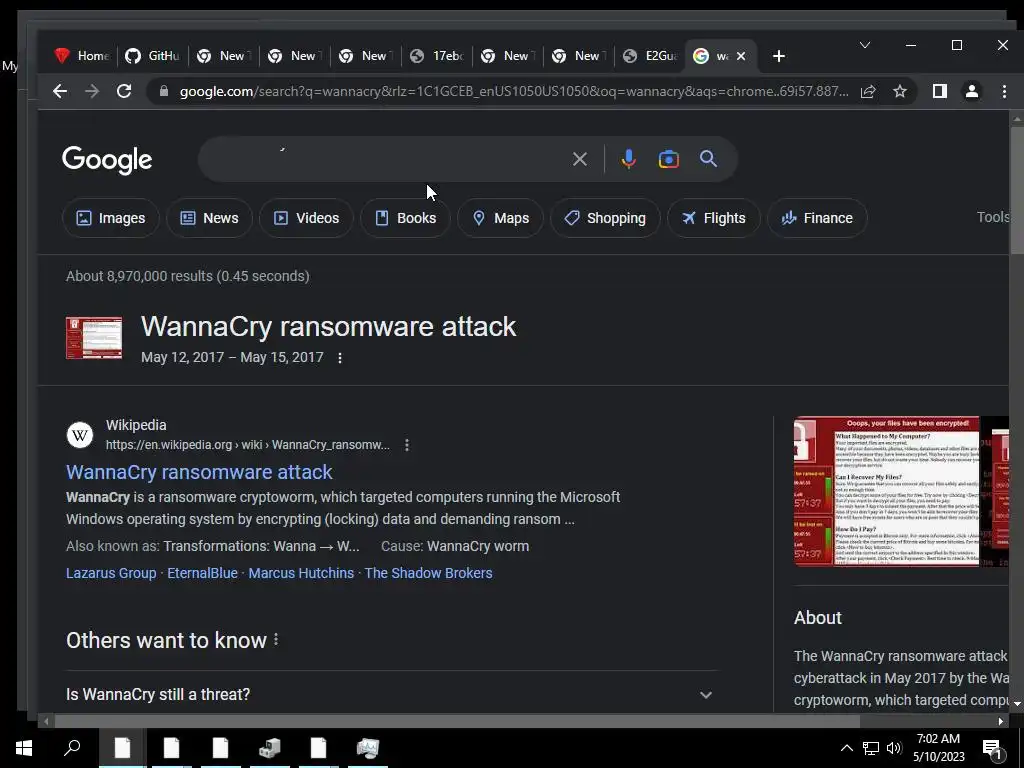Switch to the E2Gua tab
This screenshot has height=768, width=1024.
[x=650, y=56]
